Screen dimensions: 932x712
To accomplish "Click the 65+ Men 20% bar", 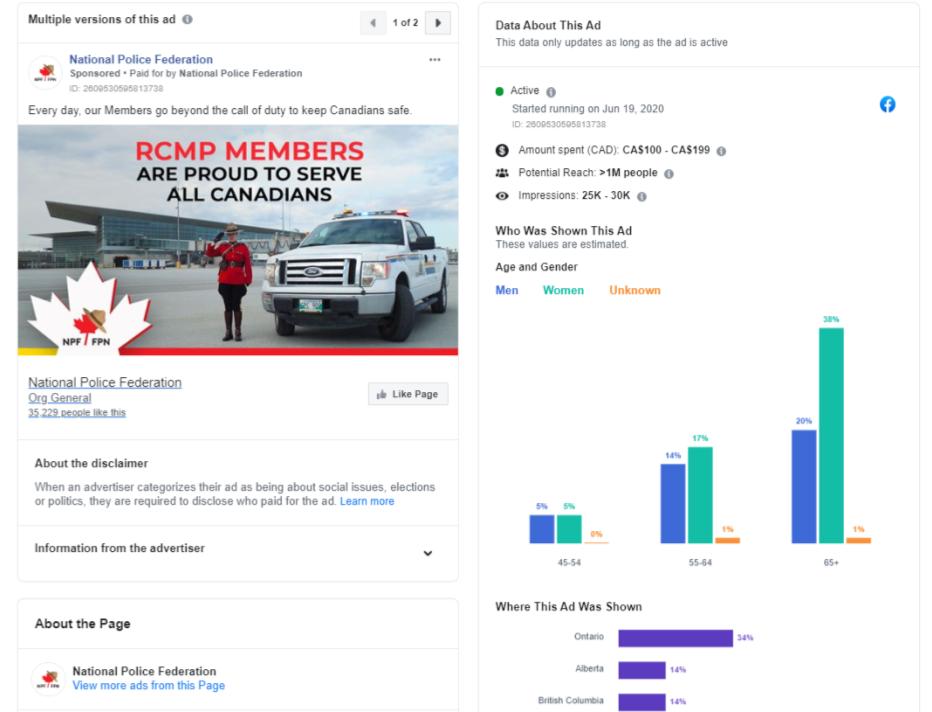I will click(x=804, y=487).
